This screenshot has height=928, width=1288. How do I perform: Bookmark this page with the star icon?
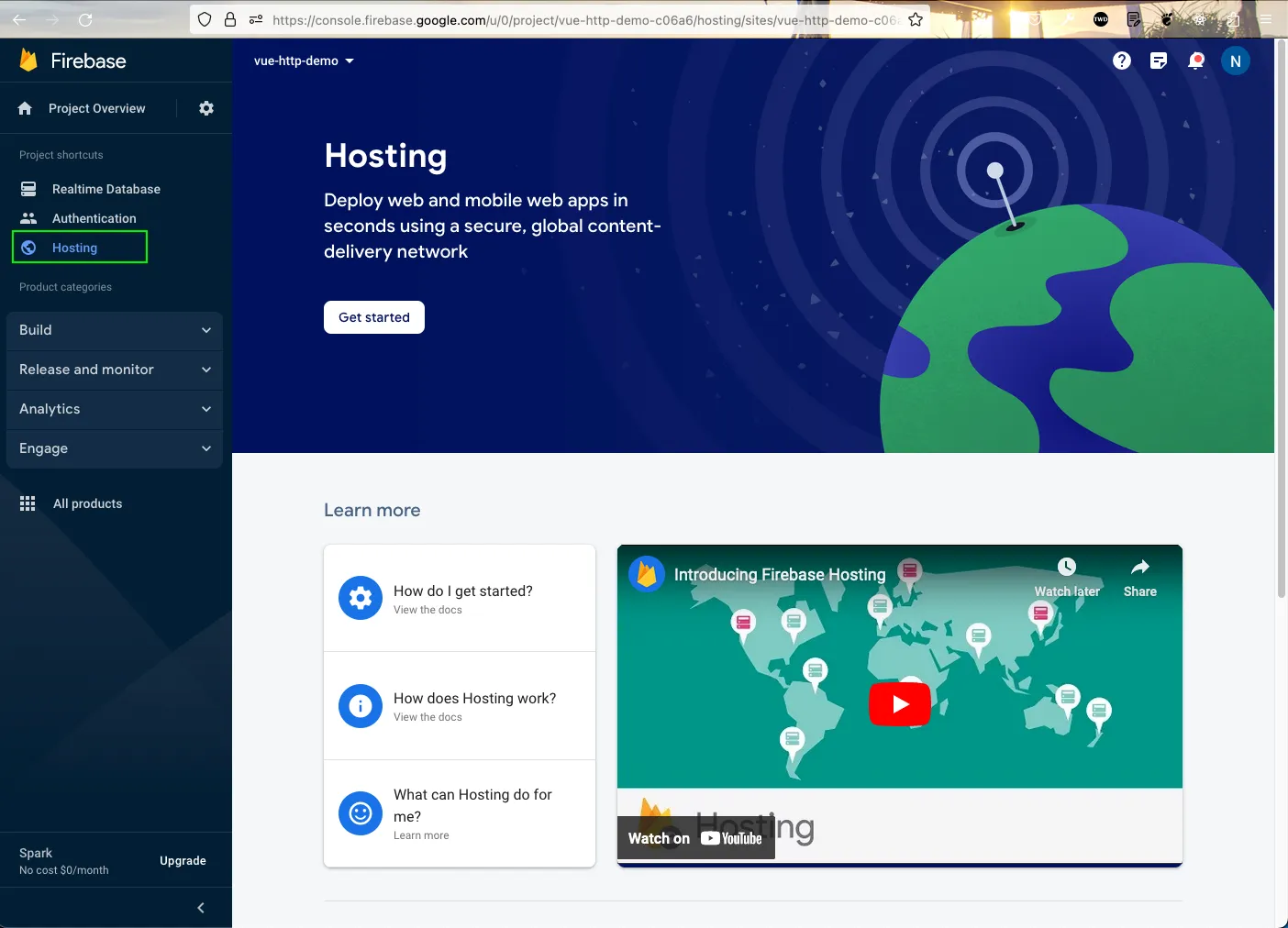915,19
